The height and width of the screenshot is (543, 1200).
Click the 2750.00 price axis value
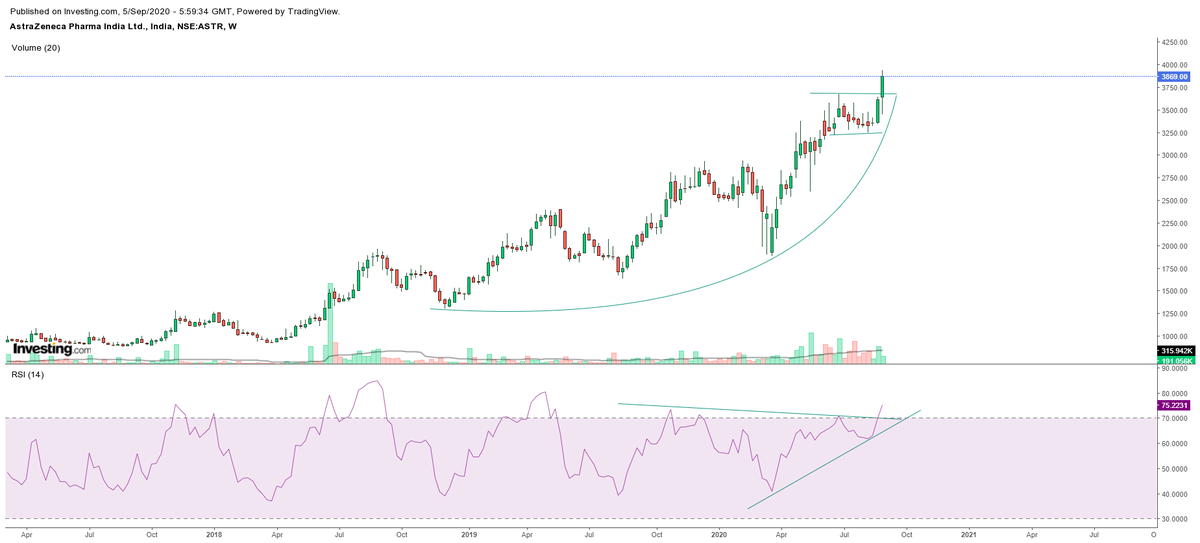tap(1174, 178)
